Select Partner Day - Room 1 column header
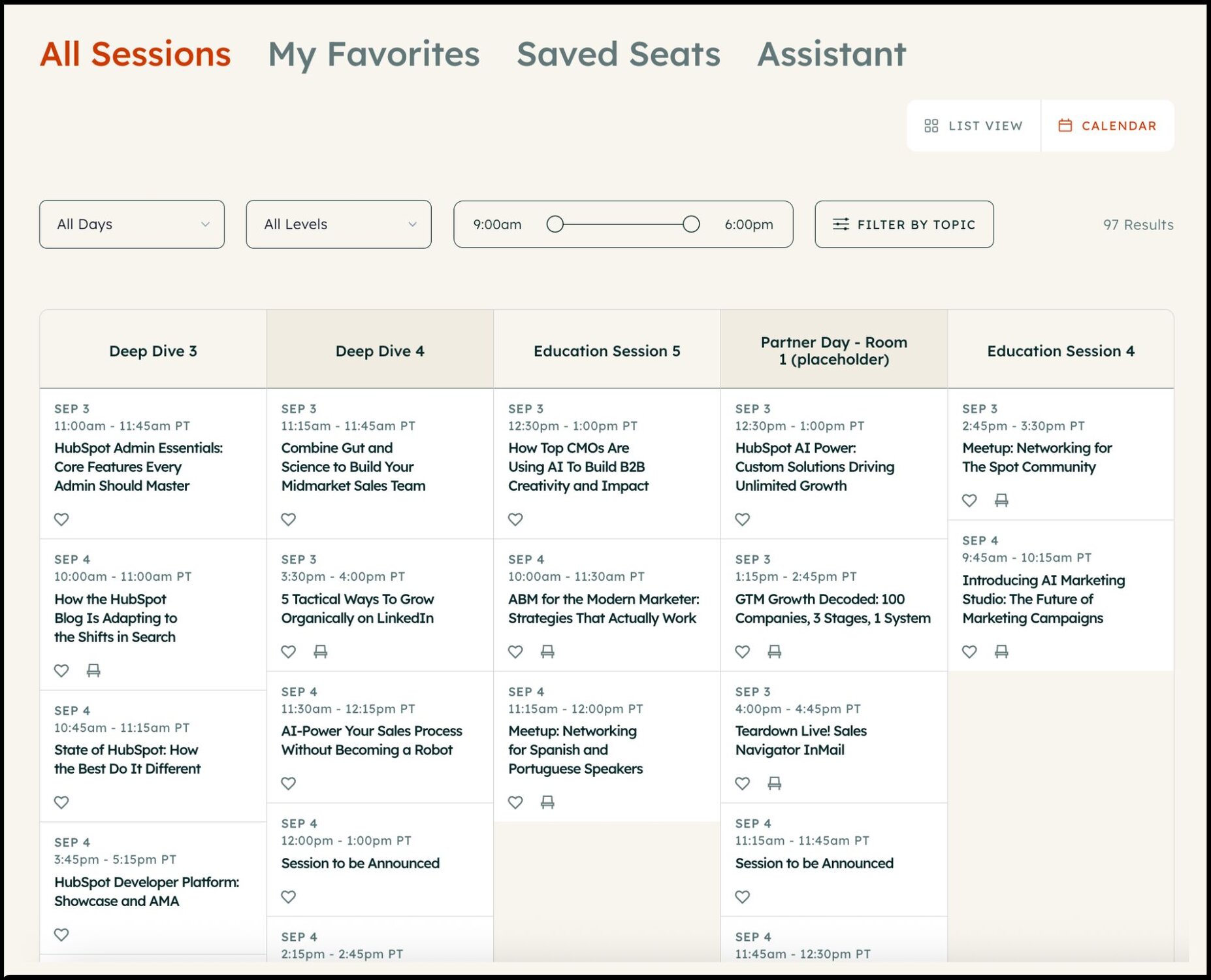Screen dimensions: 1211x980 pyautogui.click(x=834, y=351)
